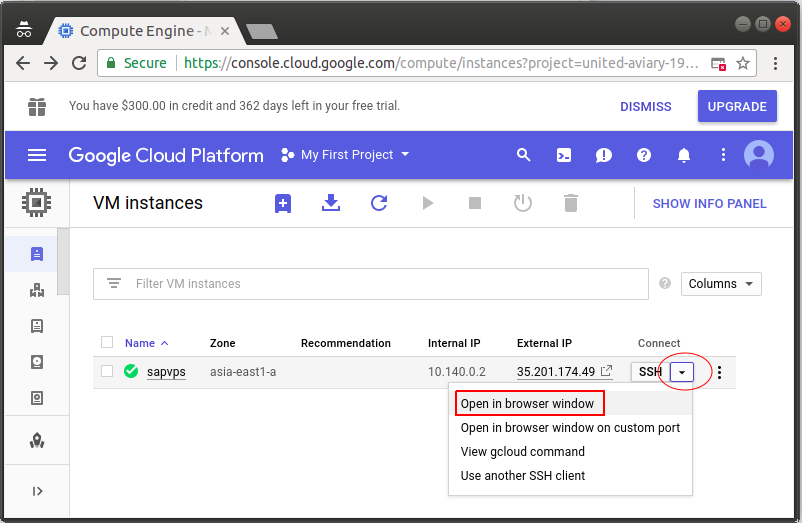Open external IP link icon
Image resolution: width=802 pixels, height=523 pixels.
point(607,371)
